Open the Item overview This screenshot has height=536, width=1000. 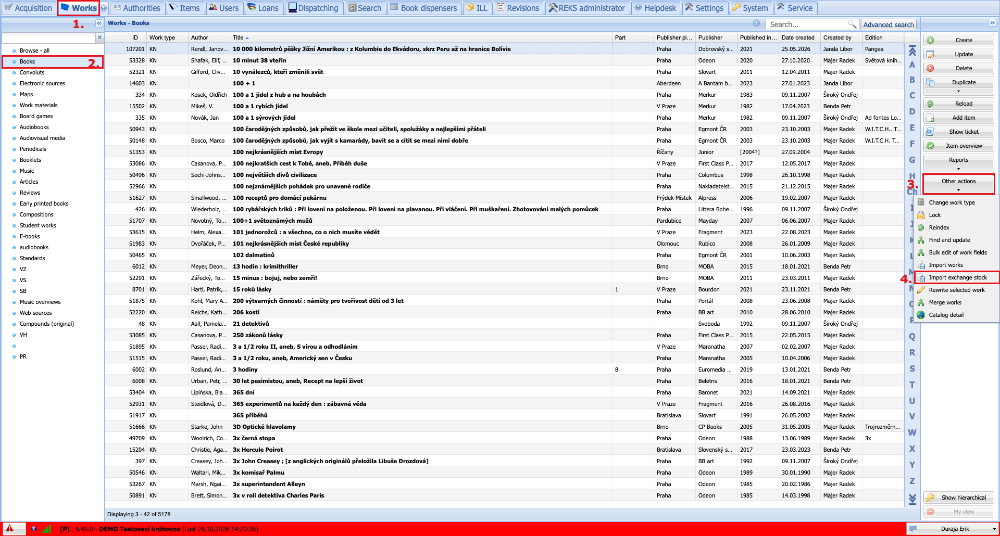coord(959,145)
